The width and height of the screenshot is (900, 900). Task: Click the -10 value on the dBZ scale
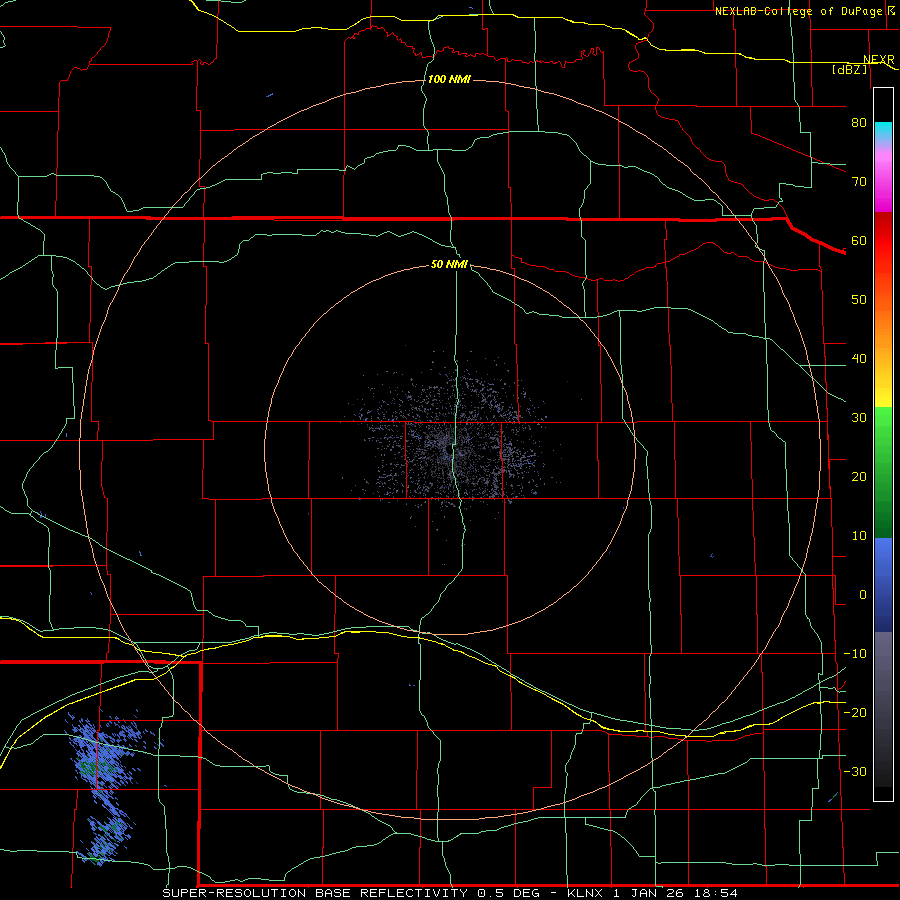coord(855,654)
